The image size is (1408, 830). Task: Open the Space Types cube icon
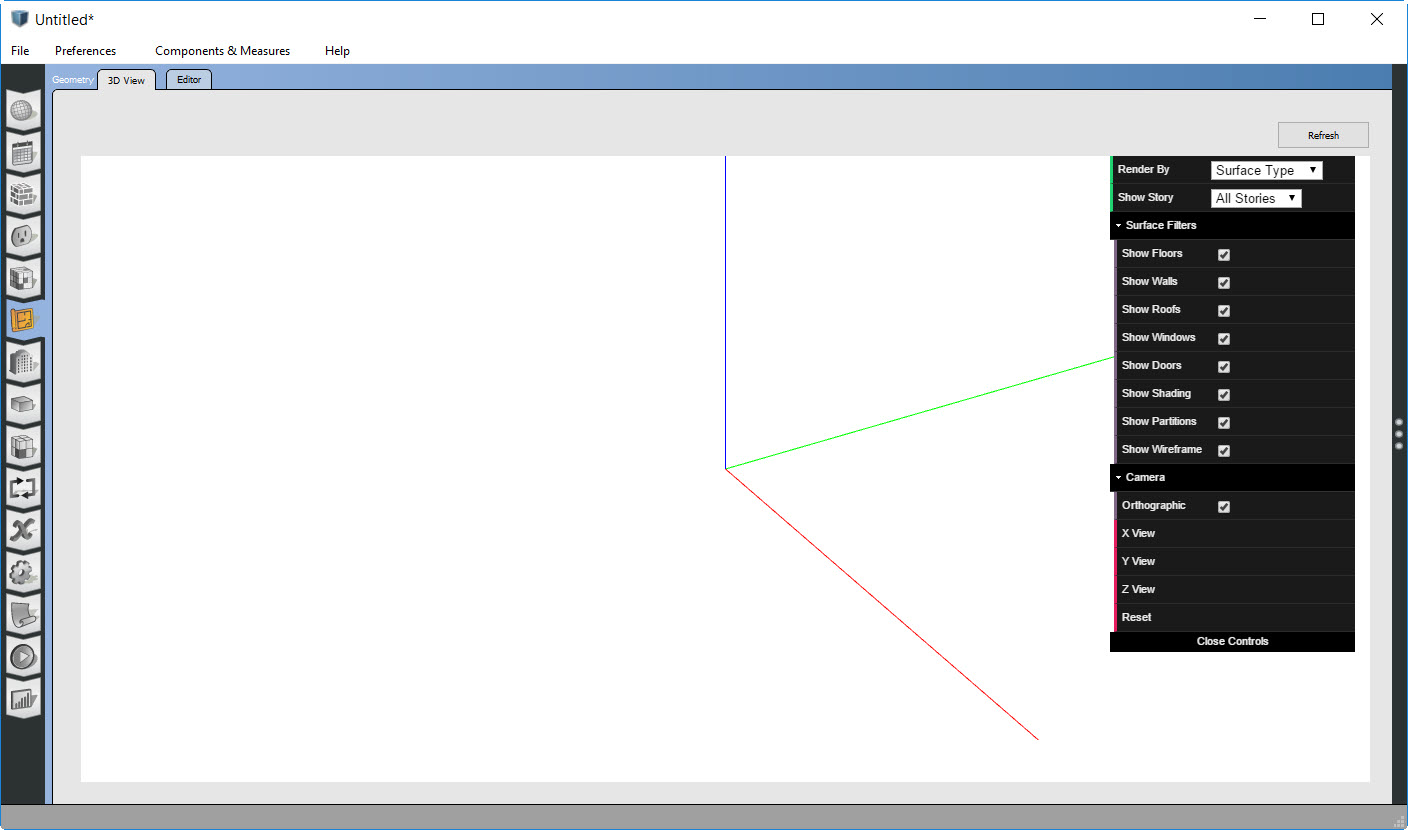tap(23, 279)
